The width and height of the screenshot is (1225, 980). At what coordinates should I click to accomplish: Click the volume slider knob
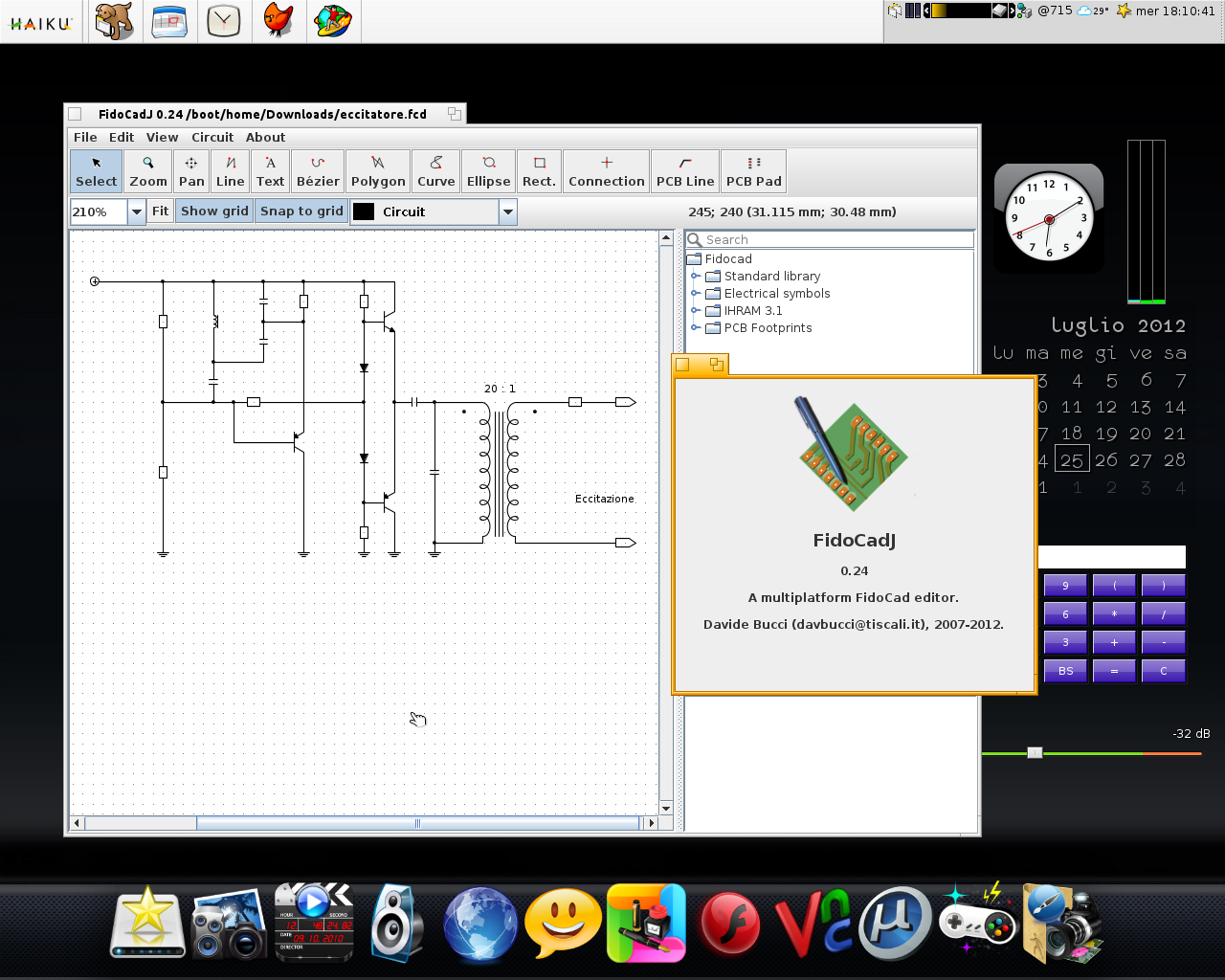point(1035,753)
